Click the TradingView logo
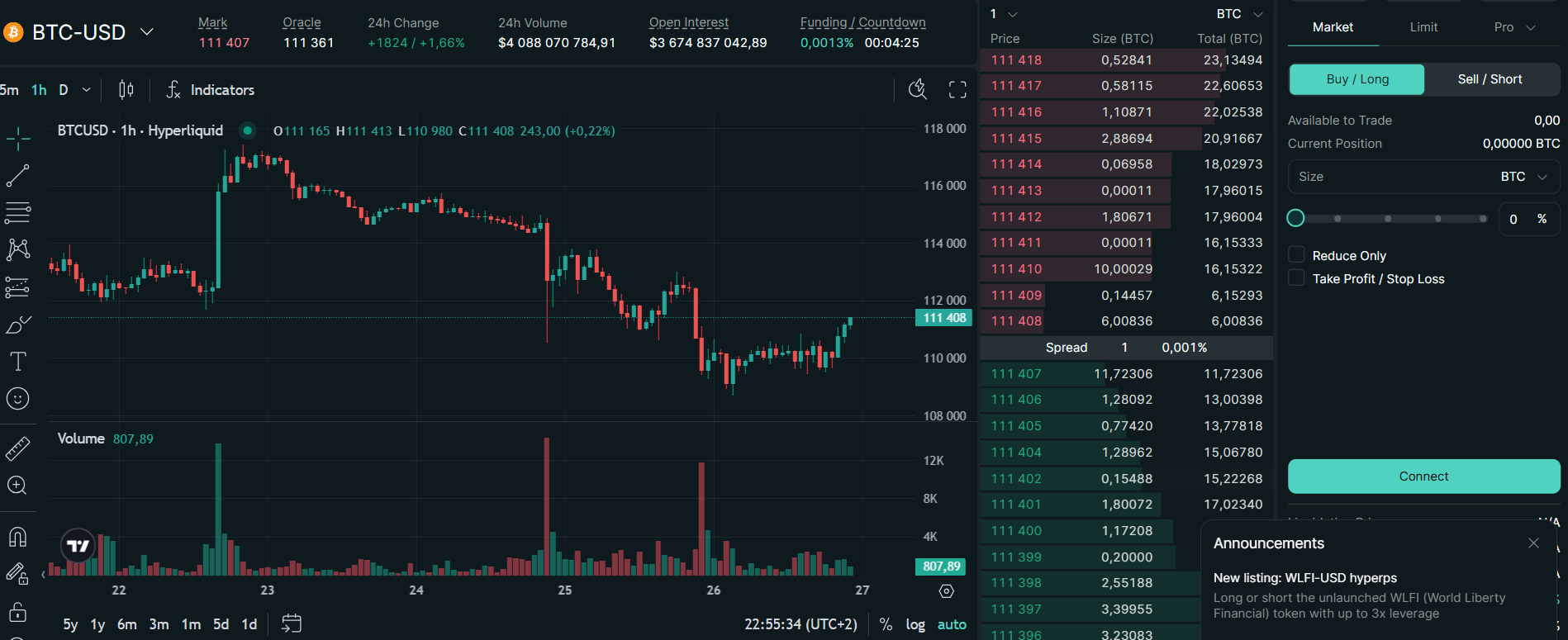Image resolution: width=1568 pixels, height=640 pixels. click(x=78, y=546)
